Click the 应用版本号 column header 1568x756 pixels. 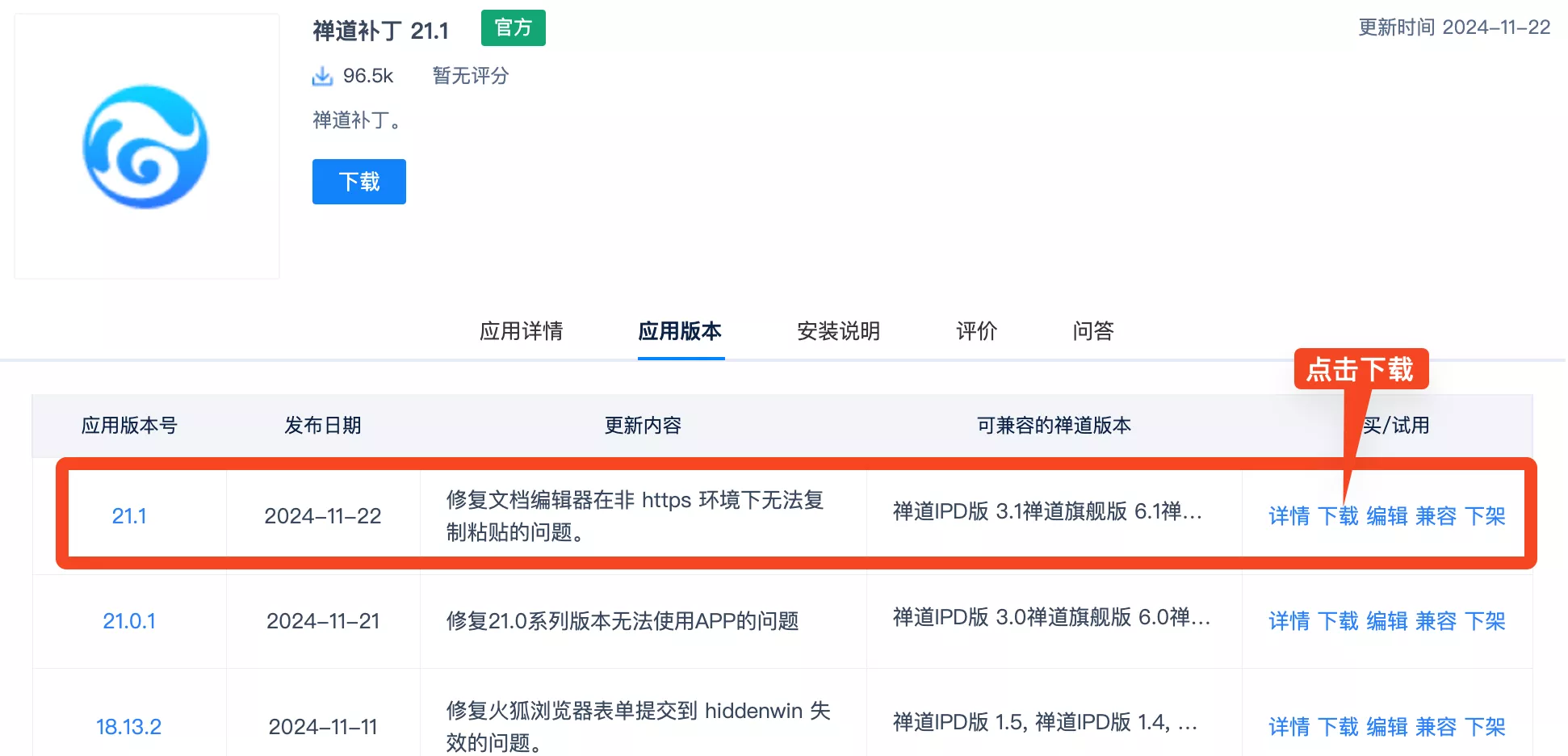(129, 426)
